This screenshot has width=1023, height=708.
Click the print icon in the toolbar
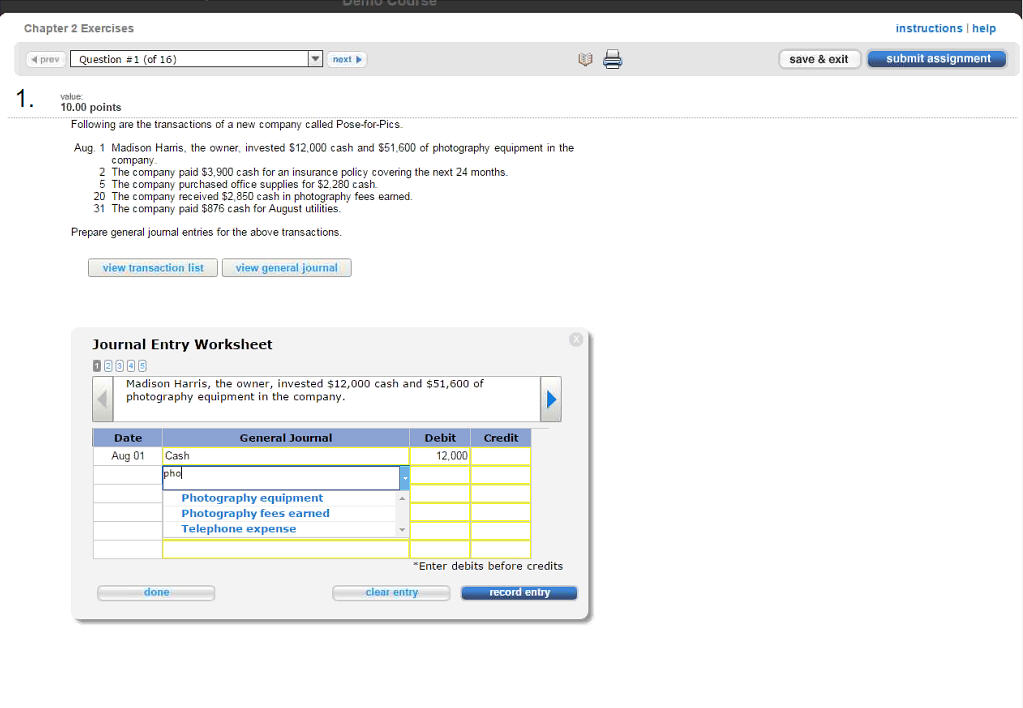click(612, 60)
